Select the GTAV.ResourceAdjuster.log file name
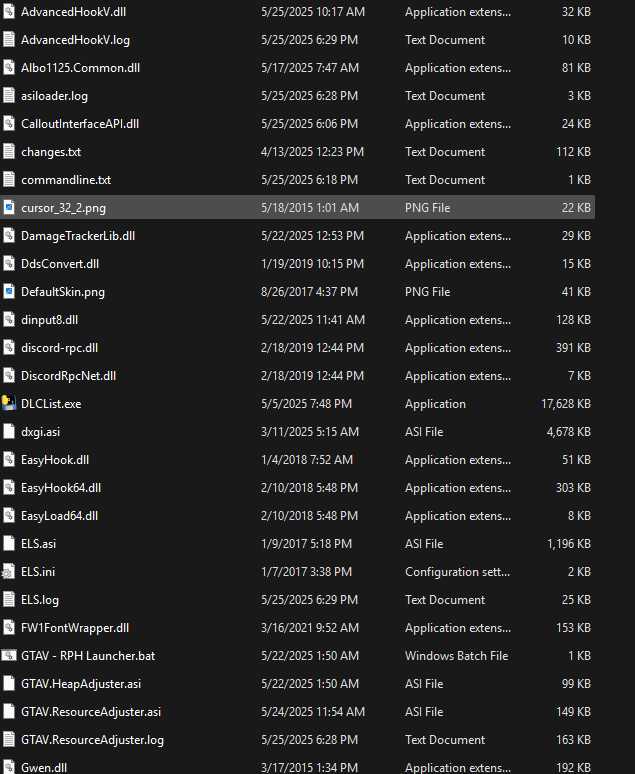This screenshot has height=774, width=635. pos(92,740)
